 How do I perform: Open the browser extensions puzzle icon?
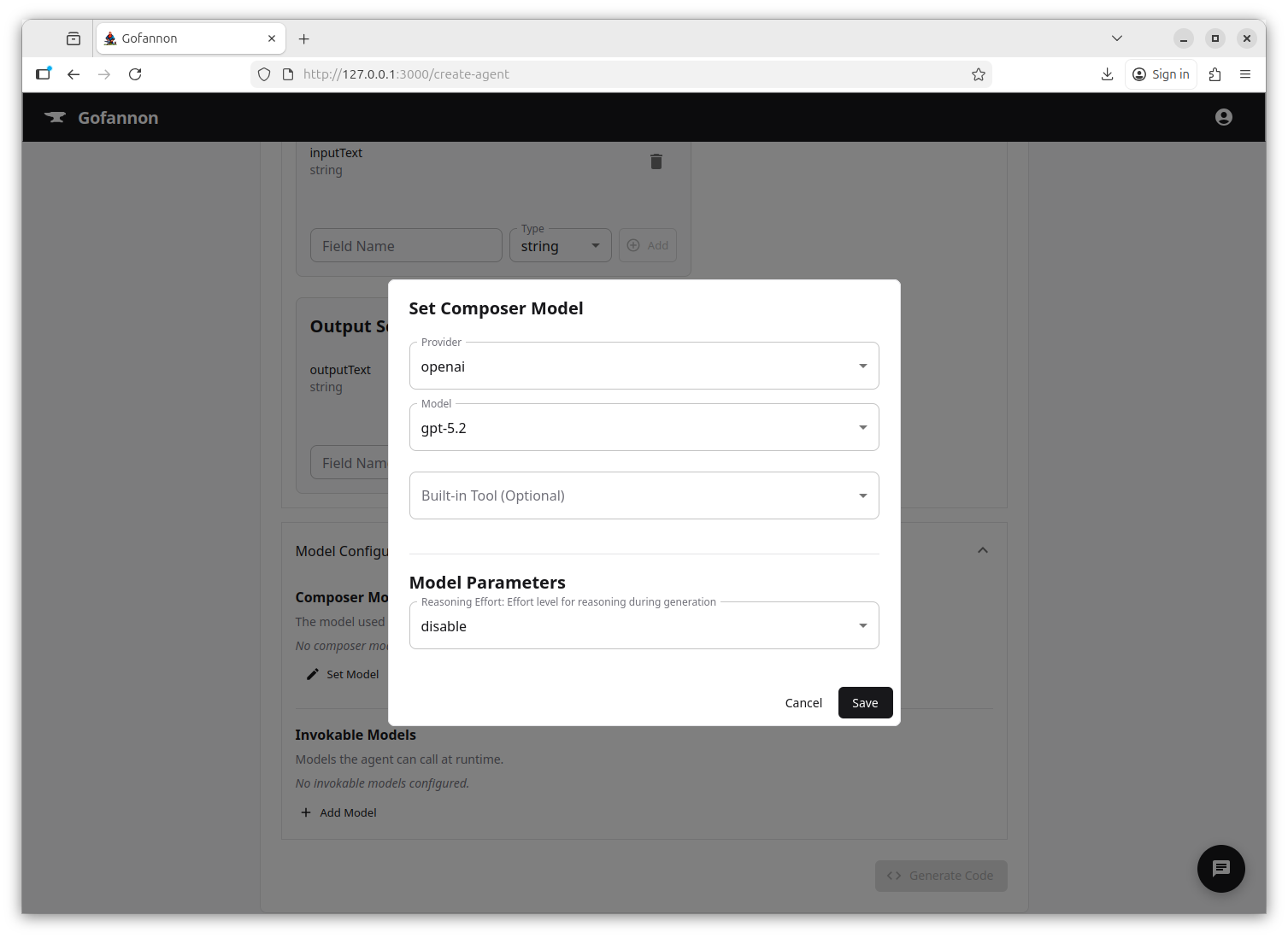click(1214, 74)
